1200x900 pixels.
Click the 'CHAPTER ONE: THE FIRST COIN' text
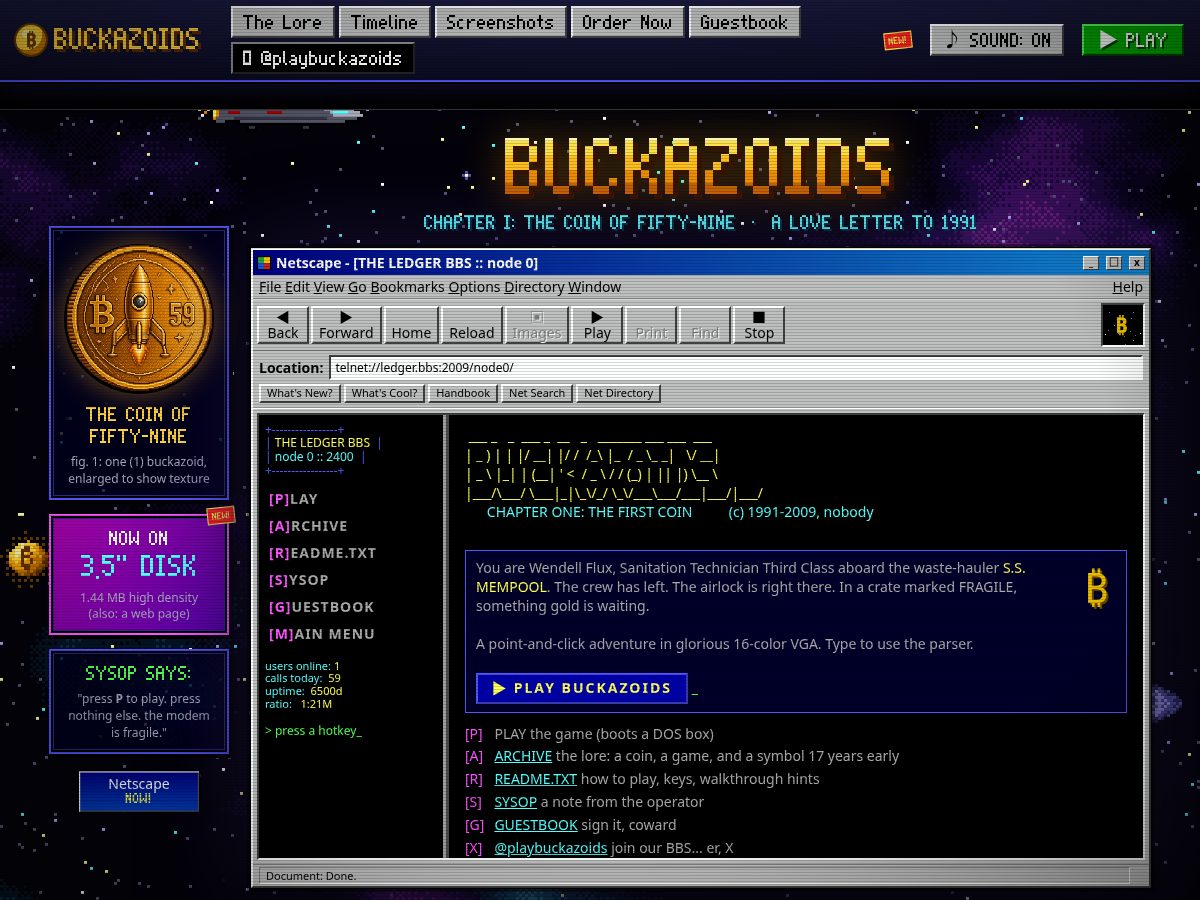589,512
